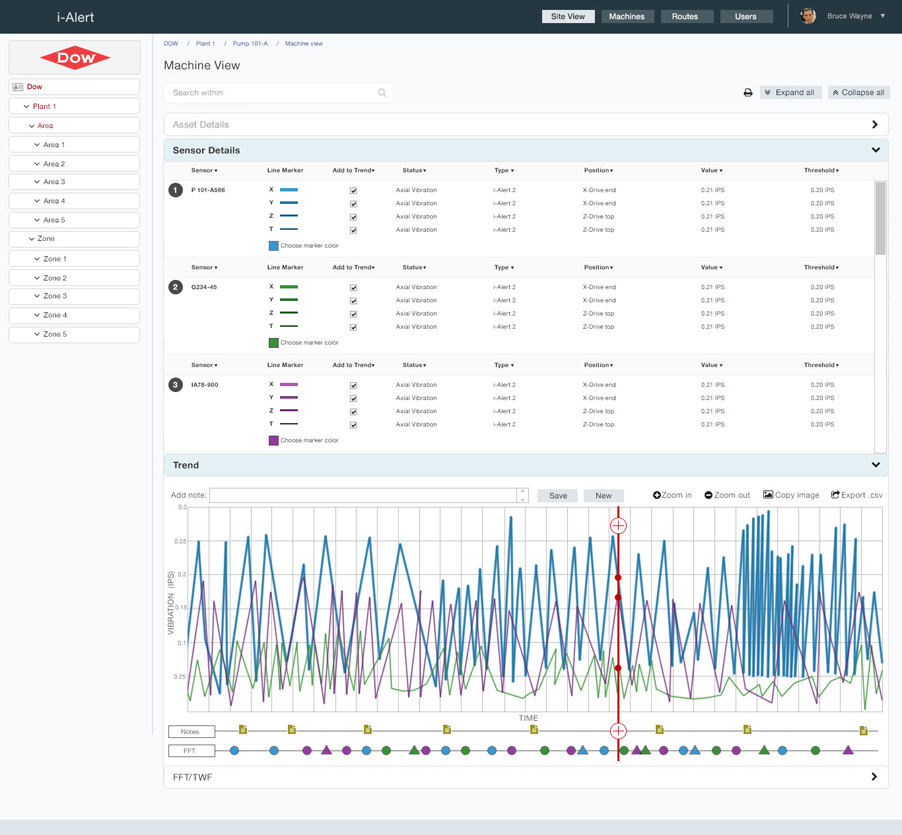Zoom out on the trend chart

pyautogui.click(x=727, y=495)
